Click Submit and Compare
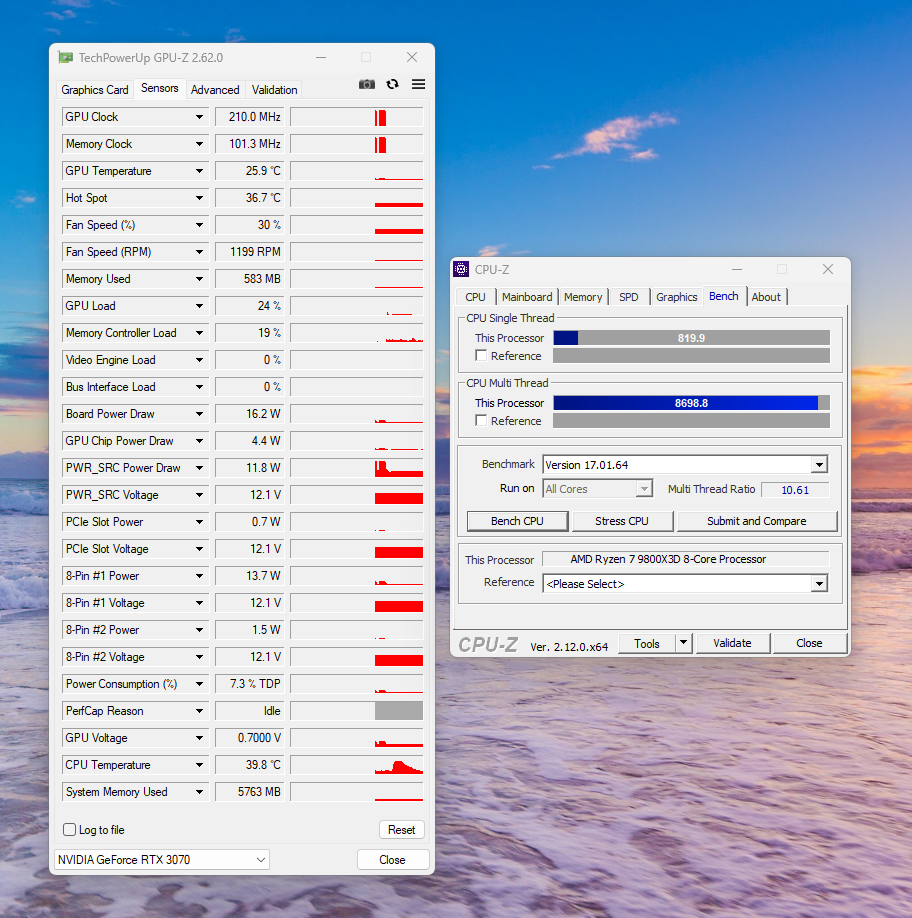The width and height of the screenshot is (912, 918). 757,521
